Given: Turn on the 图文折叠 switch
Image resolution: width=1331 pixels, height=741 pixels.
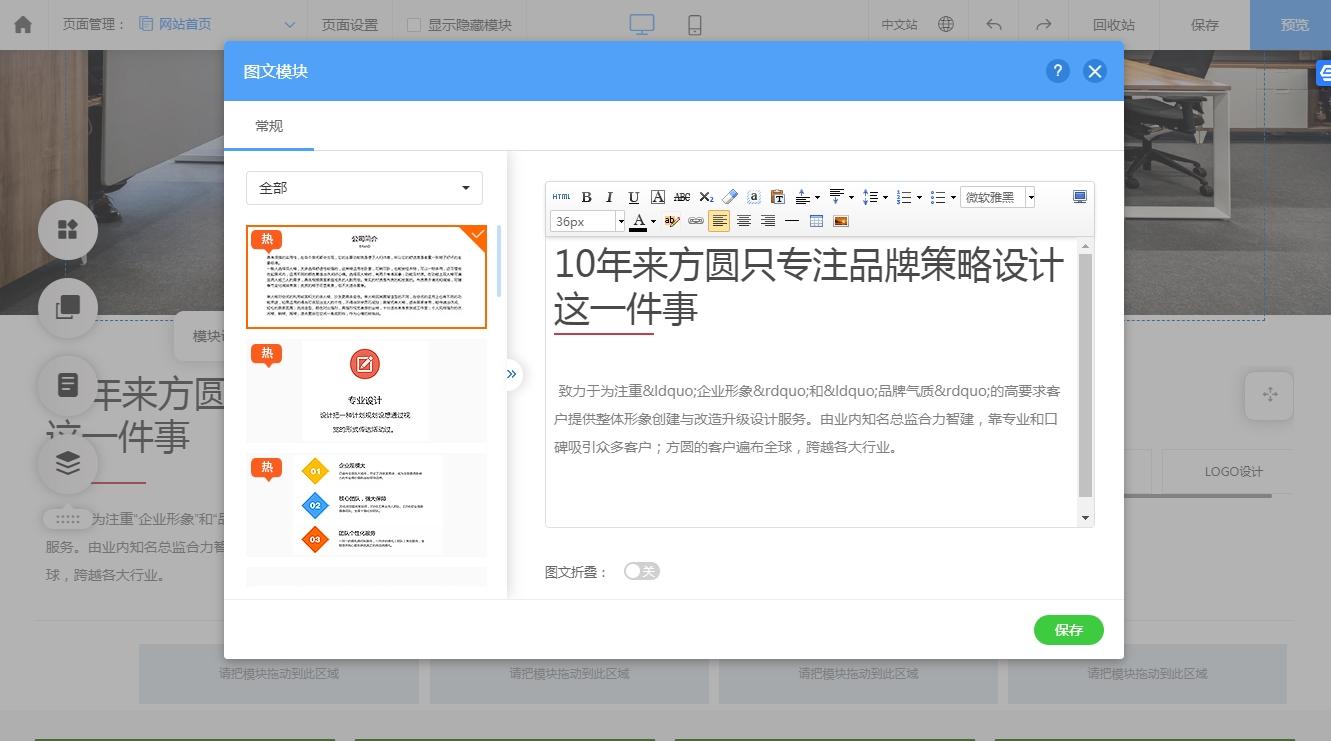Looking at the screenshot, I should coord(641,570).
